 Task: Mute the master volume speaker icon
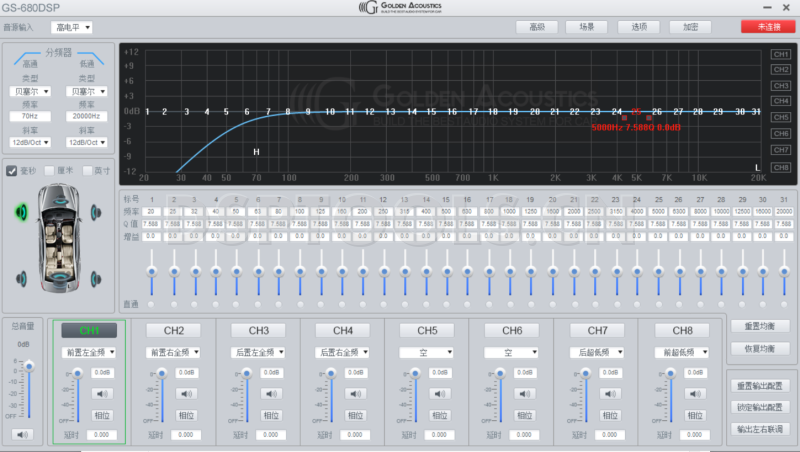point(21,435)
